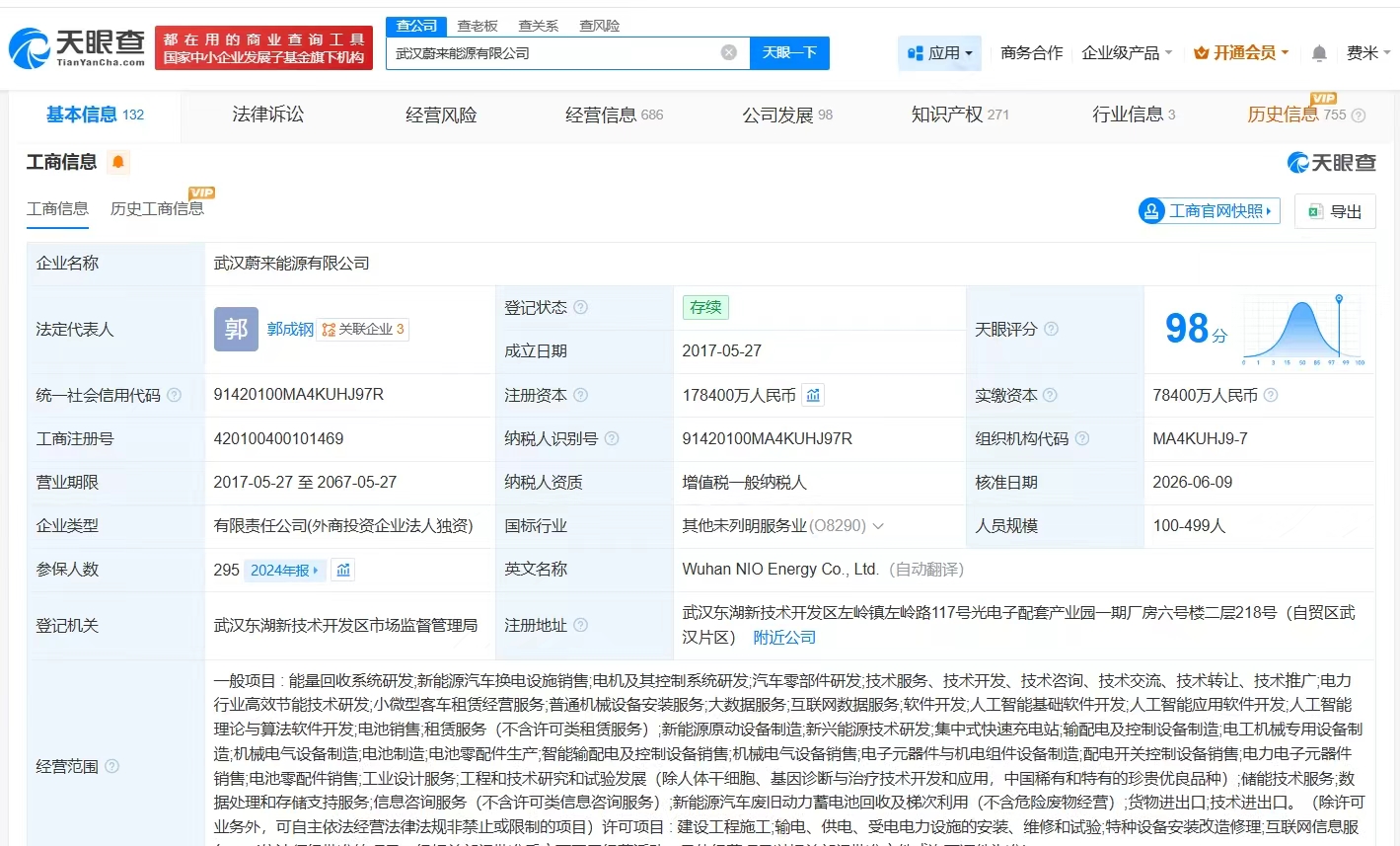The height and width of the screenshot is (846, 1400).
Task: View 附近公司 near the registered address
Action: pos(784,638)
